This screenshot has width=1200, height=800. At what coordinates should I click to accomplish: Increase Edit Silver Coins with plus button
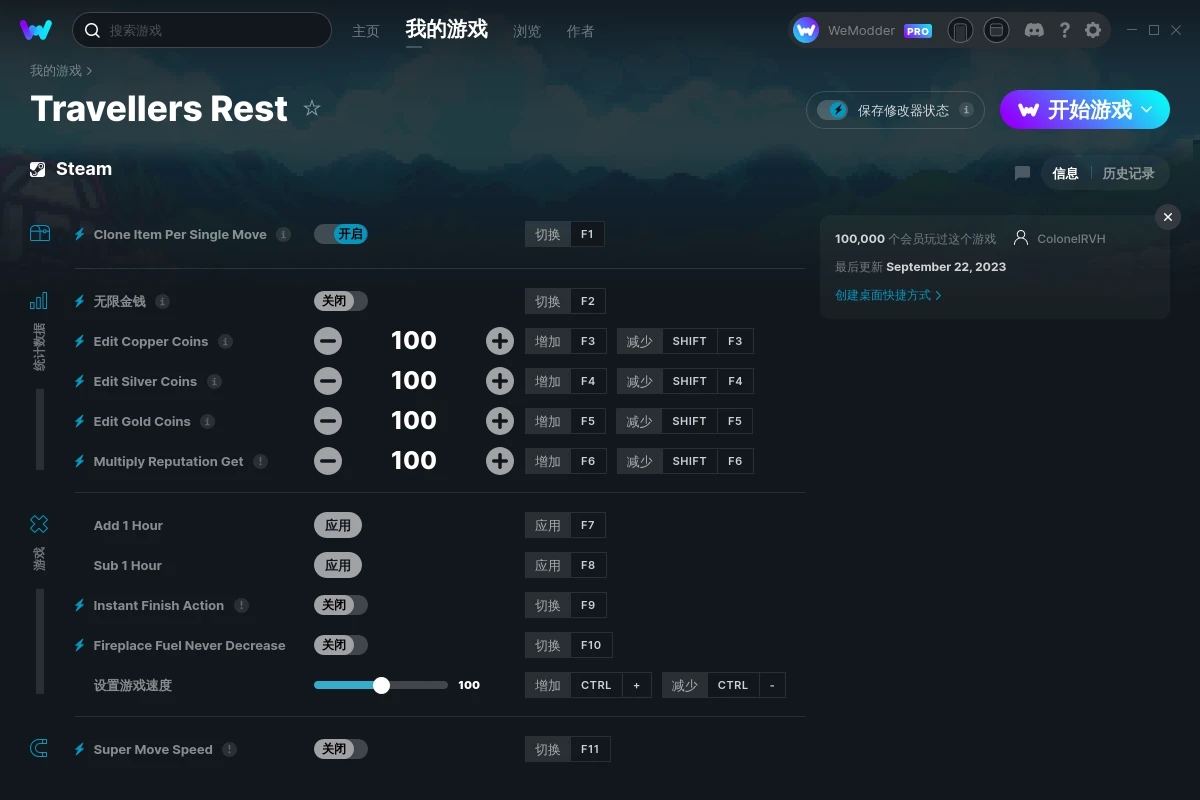(x=500, y=381)
